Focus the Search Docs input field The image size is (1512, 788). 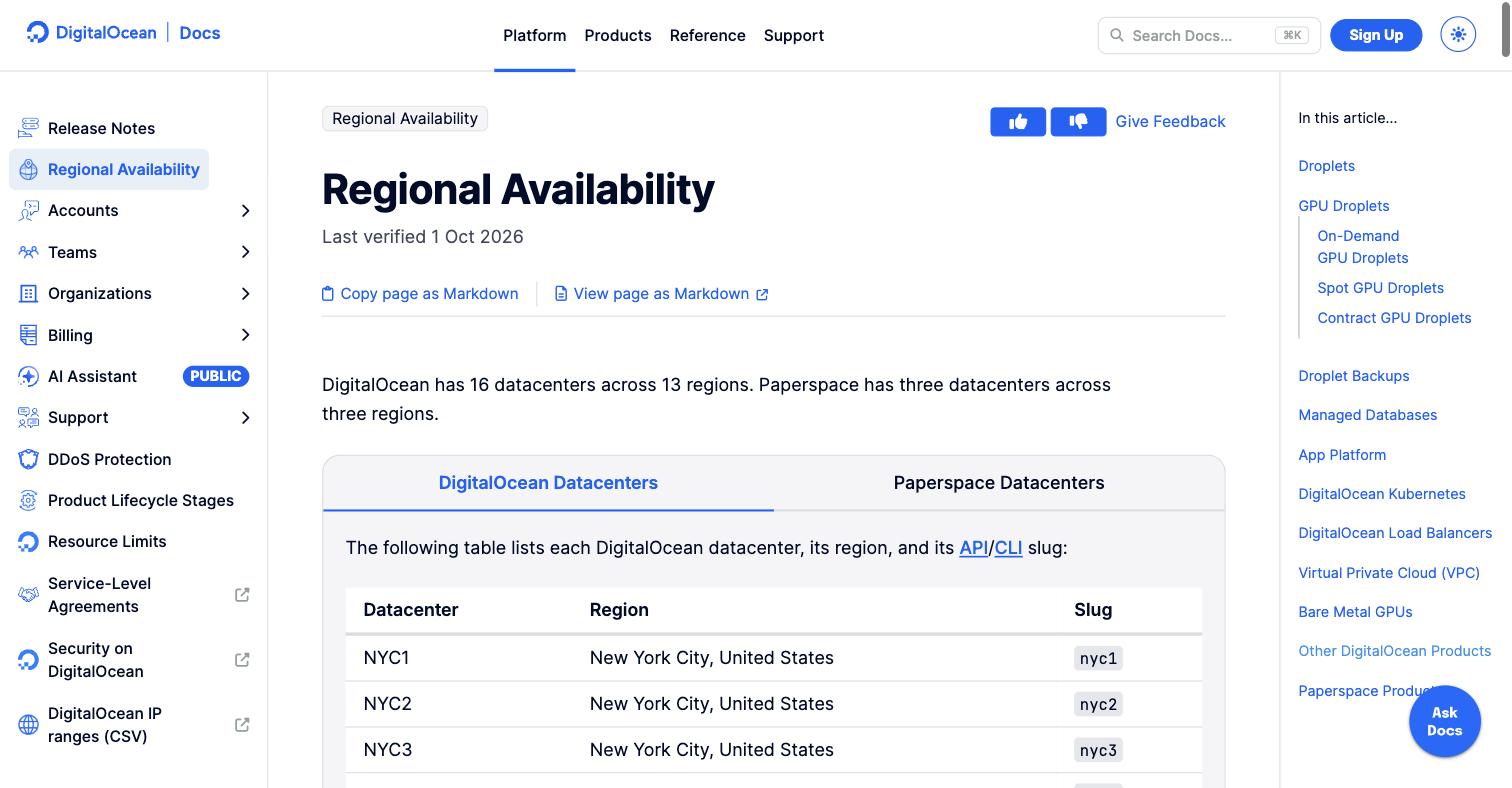[x=1209, y=35]
